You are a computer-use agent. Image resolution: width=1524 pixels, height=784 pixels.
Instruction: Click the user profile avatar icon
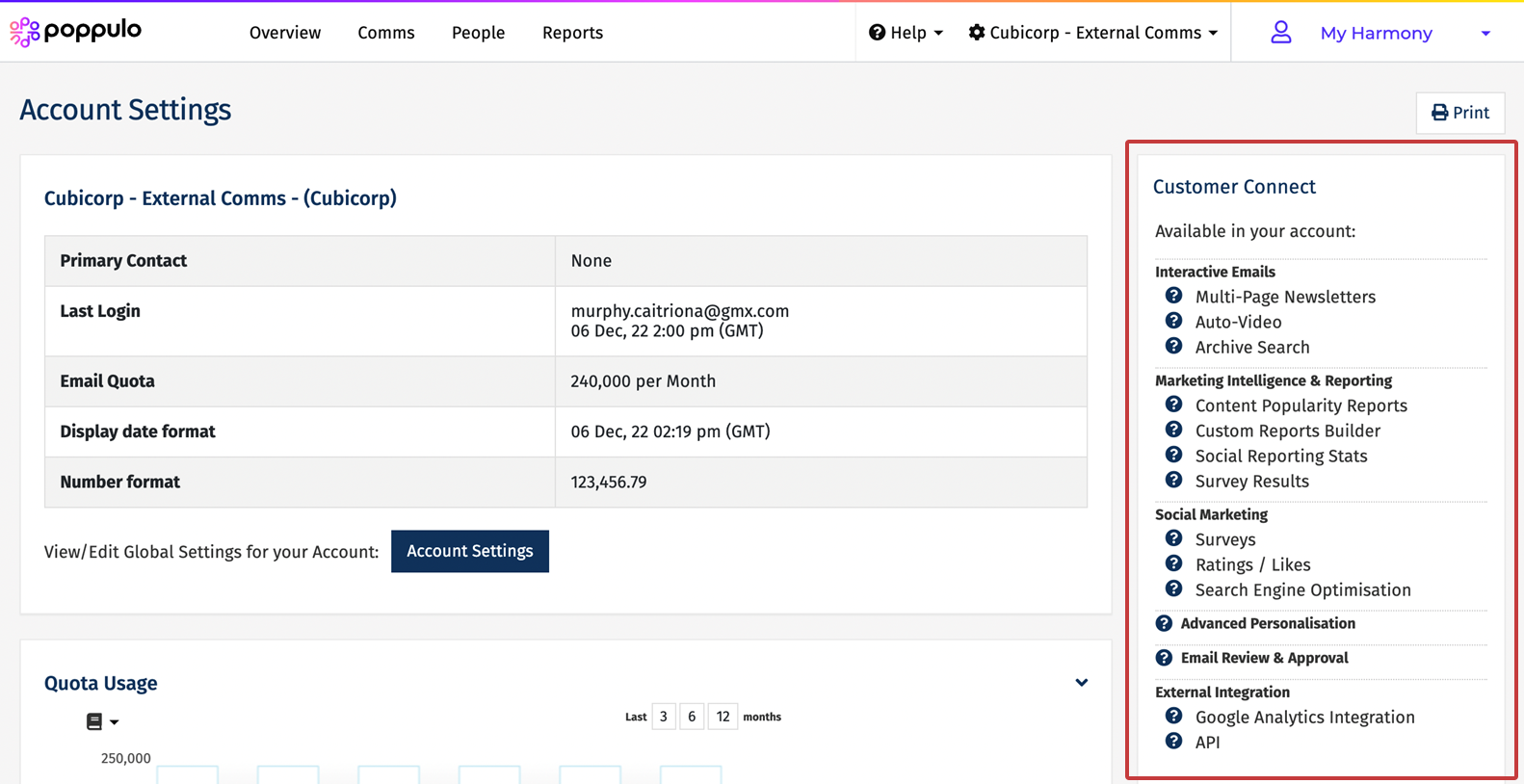point(1280,33)
